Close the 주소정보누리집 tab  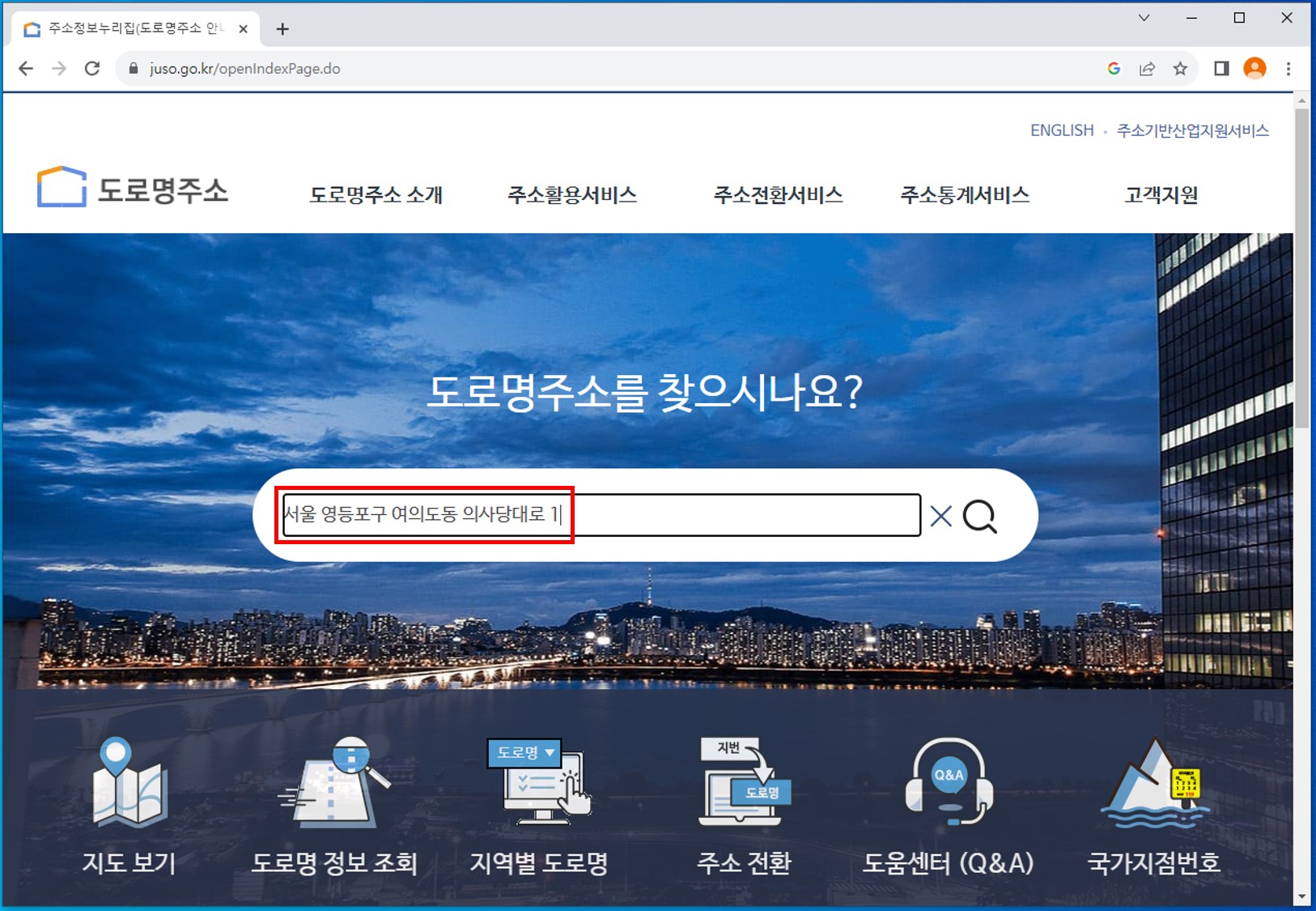point(243,29)
